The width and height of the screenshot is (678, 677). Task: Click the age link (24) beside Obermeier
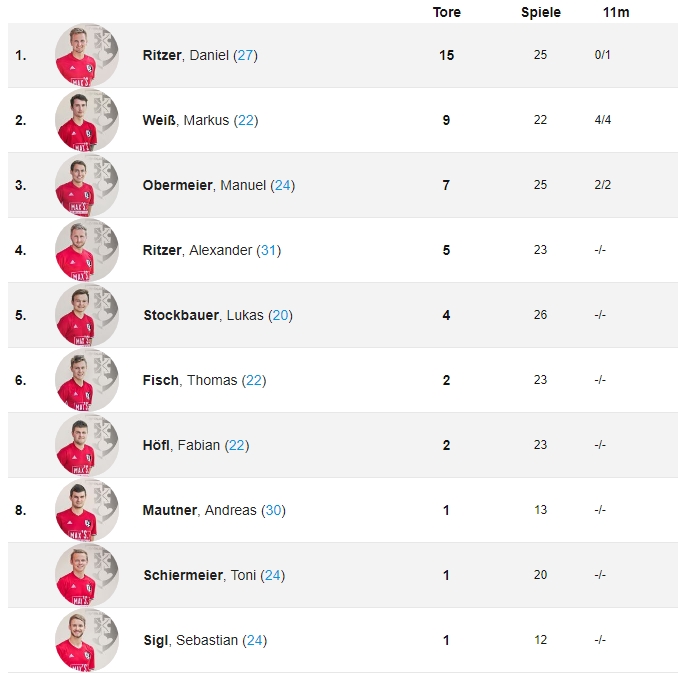[x=282, y=185]
